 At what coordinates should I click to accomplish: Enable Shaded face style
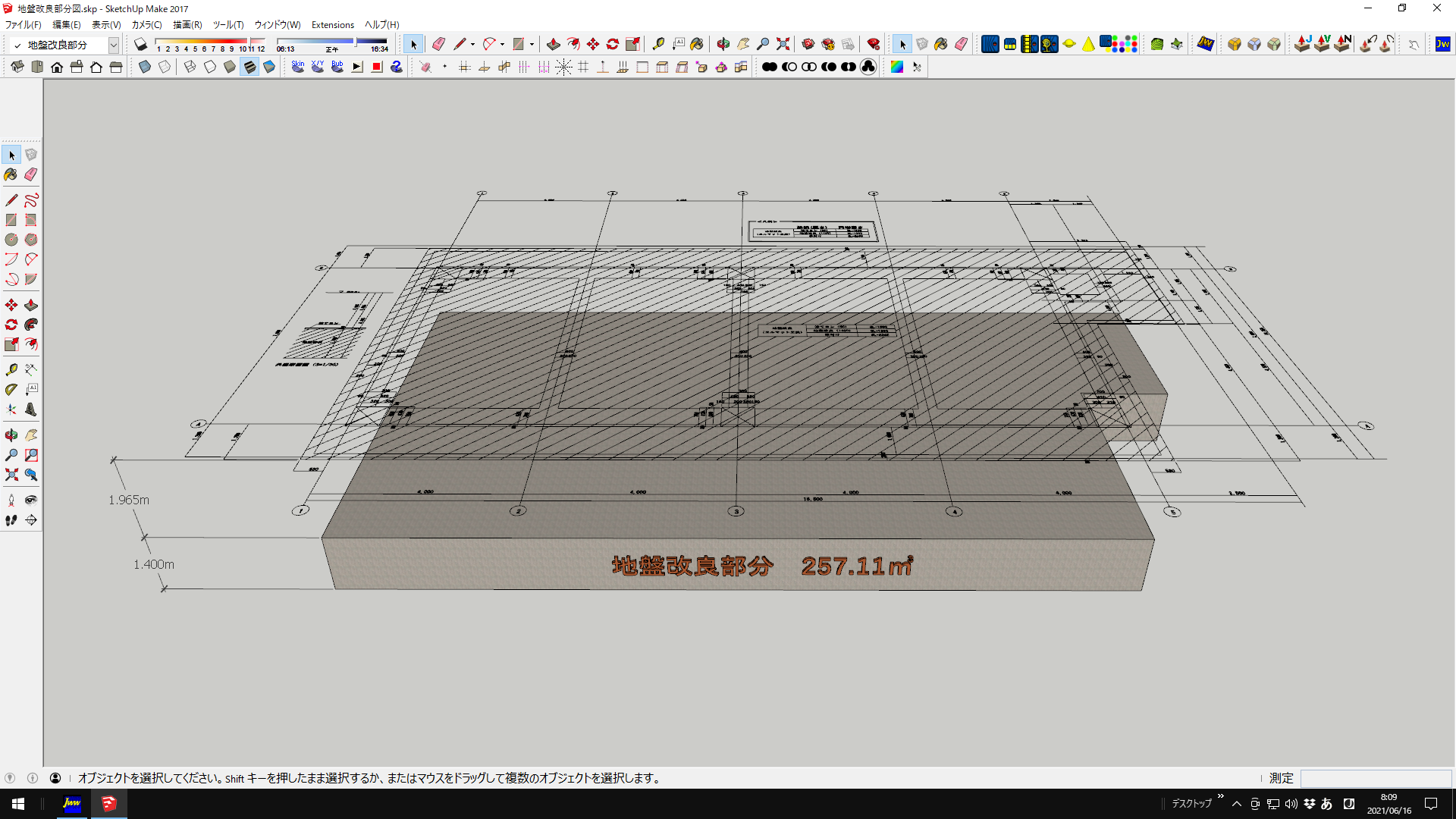(x=230, y=67)
